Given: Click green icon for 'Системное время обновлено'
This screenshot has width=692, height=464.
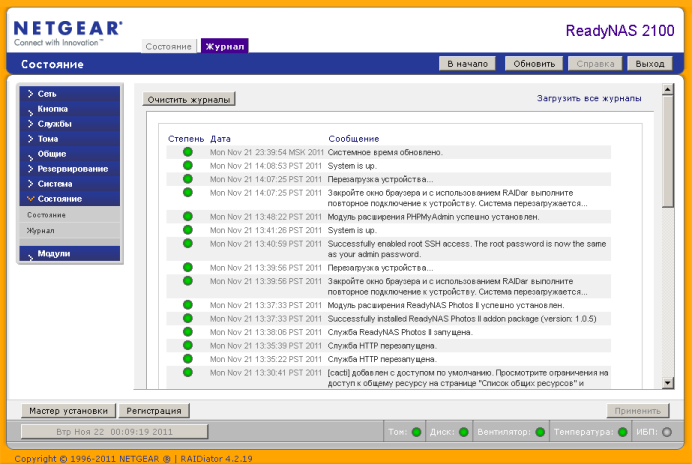Looking at the screenshot, I should click(188, 152).
